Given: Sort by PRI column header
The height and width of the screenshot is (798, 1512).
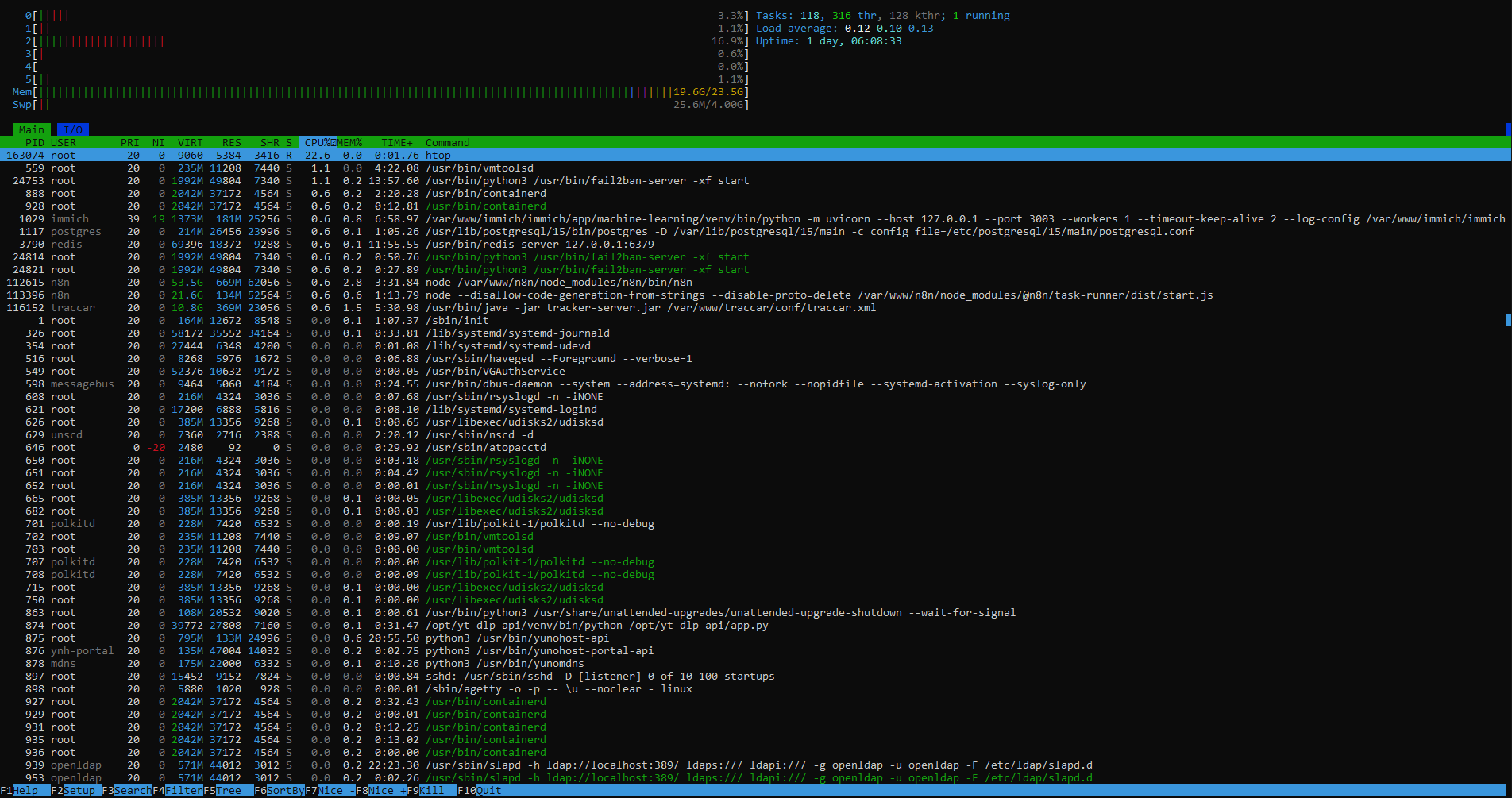Looking at the screenshot, I should click(x=130, y=143).
